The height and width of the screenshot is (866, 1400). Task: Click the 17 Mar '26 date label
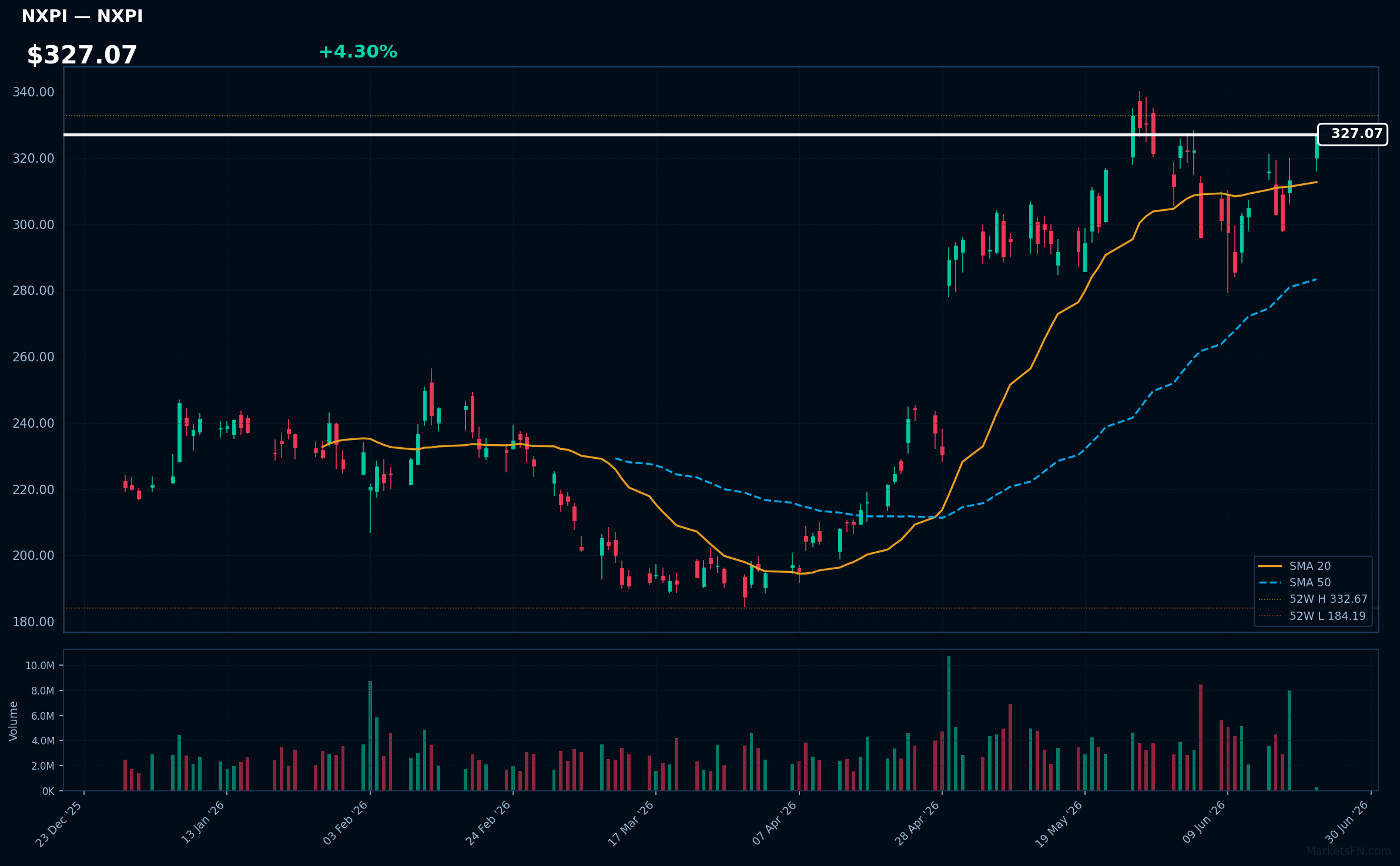(632, 823)
